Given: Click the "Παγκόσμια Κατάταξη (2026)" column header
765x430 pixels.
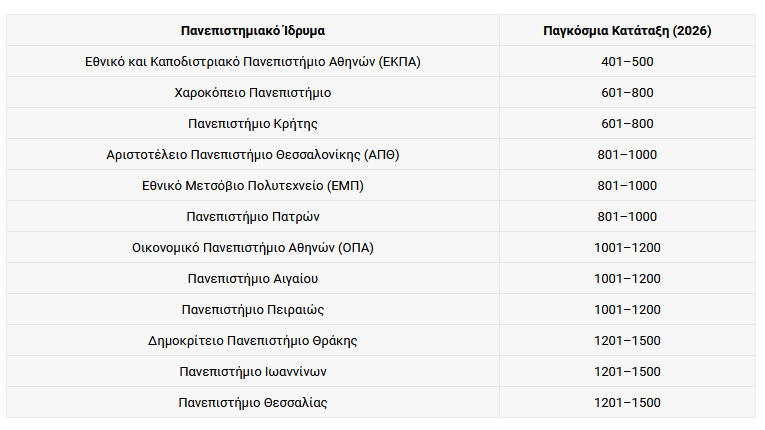Looking at the screenshot, I should tap(627, 30).
